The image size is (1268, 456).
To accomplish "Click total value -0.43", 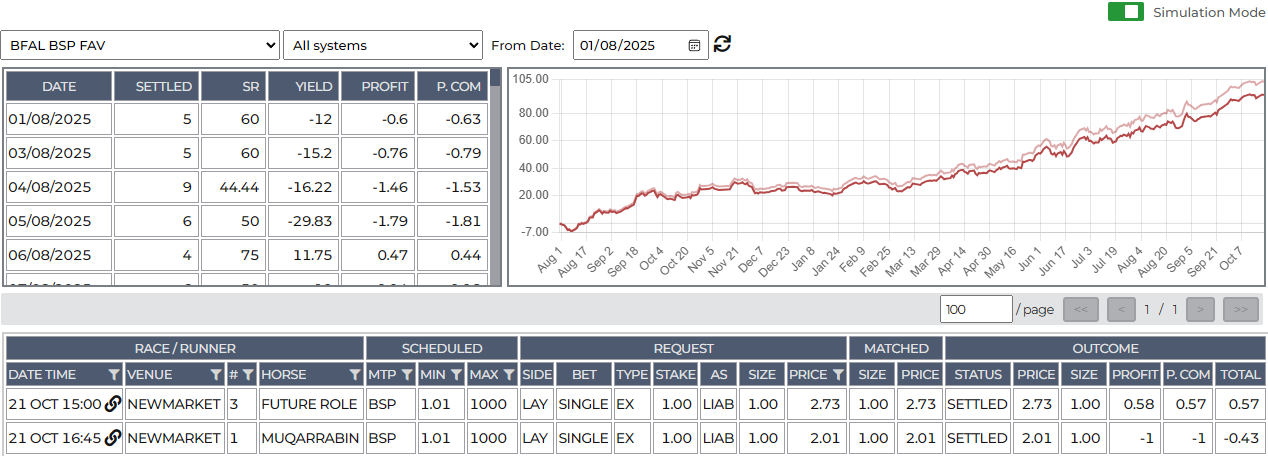I will [1239, 437].
